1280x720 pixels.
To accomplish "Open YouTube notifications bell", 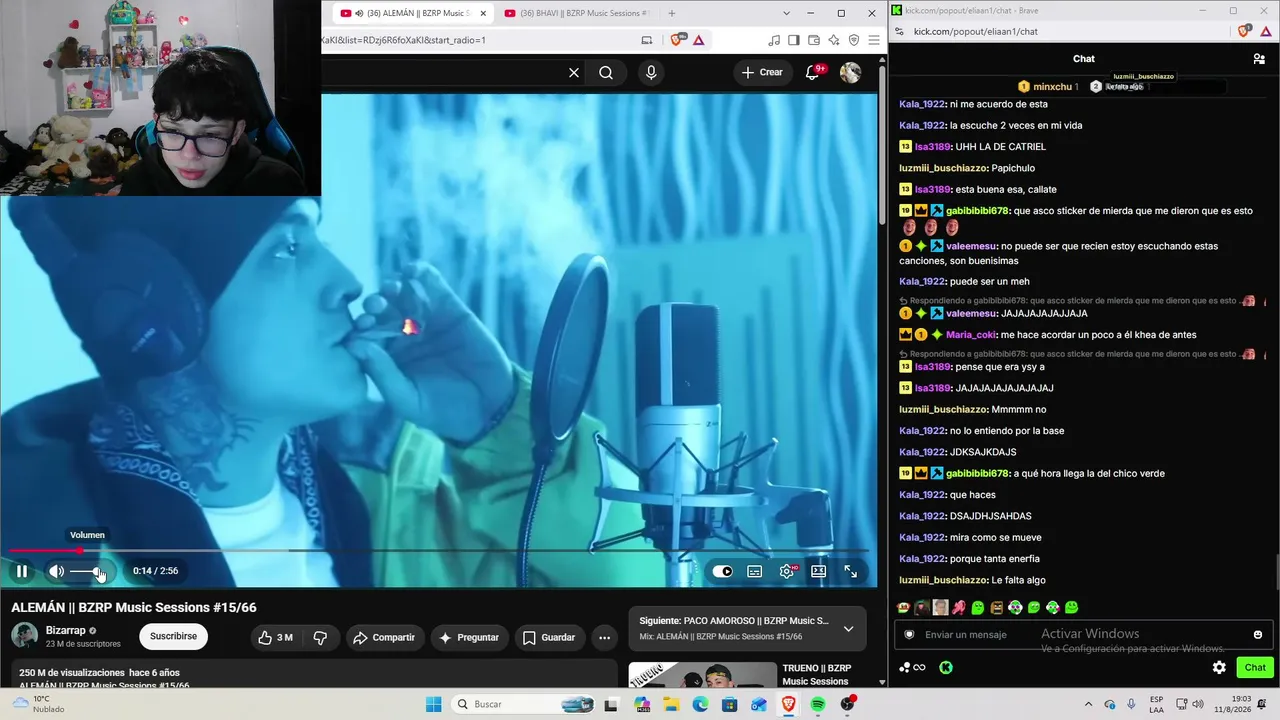I will point(813,72).
